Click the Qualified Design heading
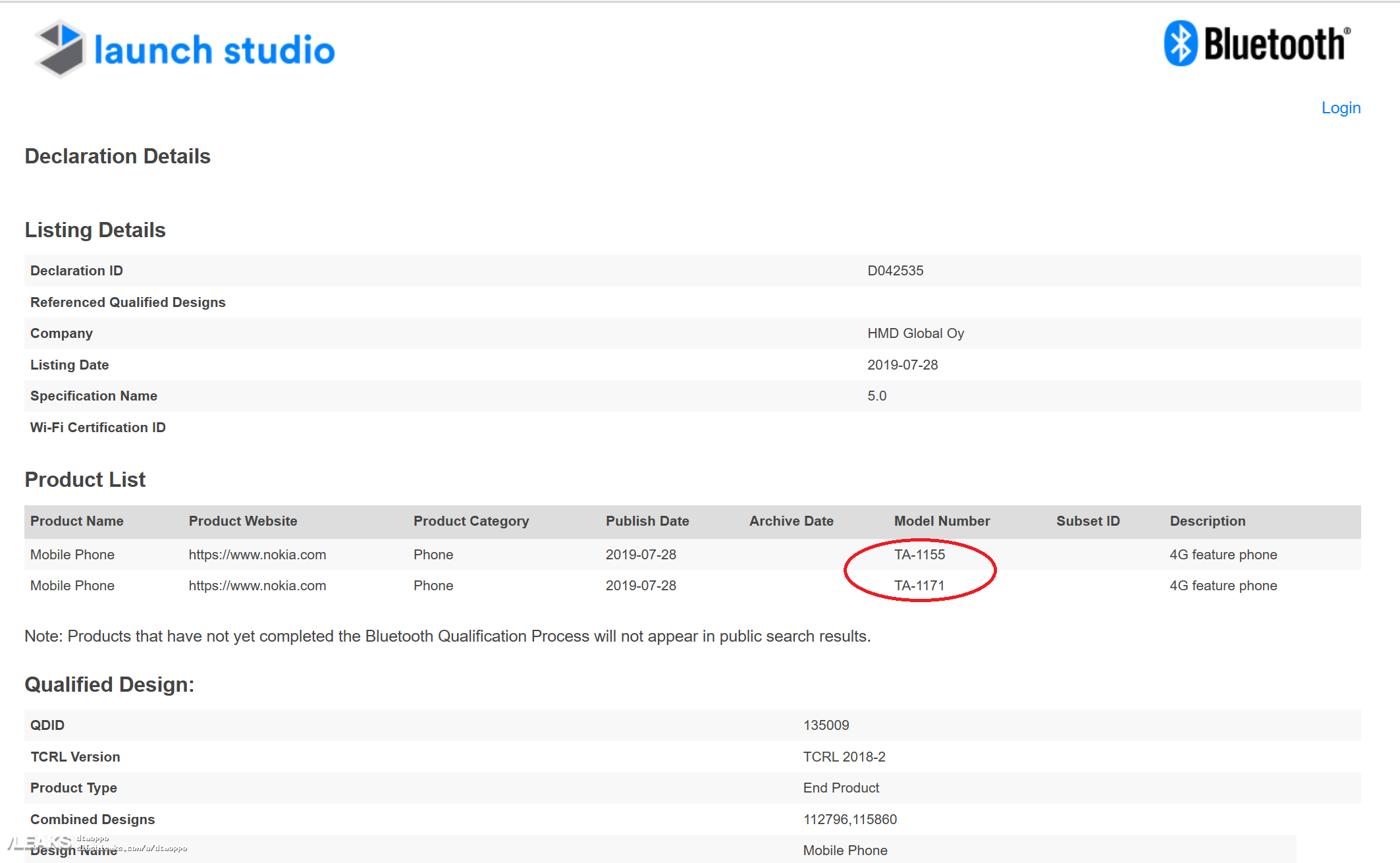The width and height of the screenshot is (1400, 863). click(x=109, y=684)
